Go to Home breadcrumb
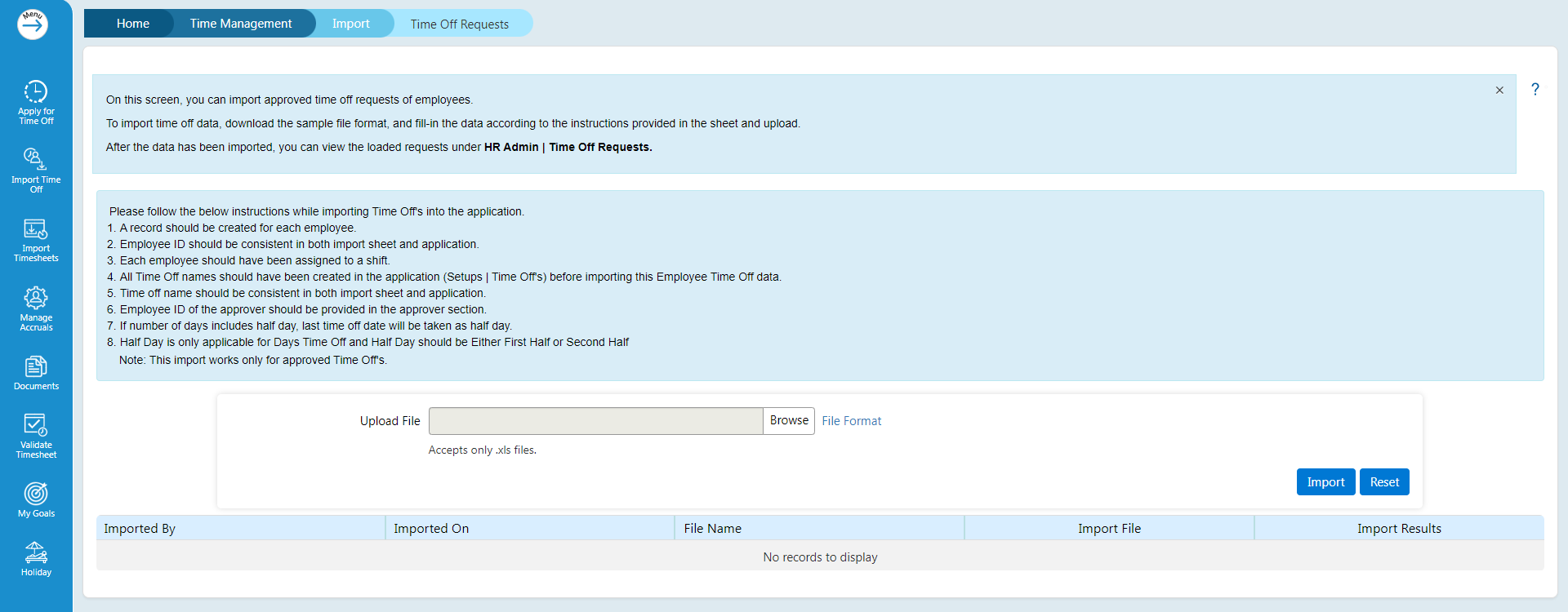The width and height of the screenshot is (1568, 612). (x=132, y=24)
